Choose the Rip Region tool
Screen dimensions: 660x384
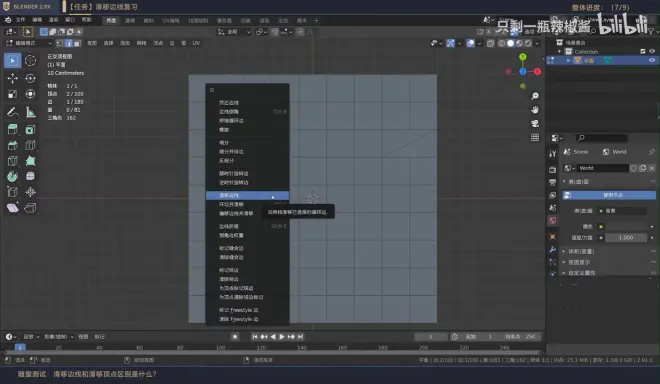point(30,208)
